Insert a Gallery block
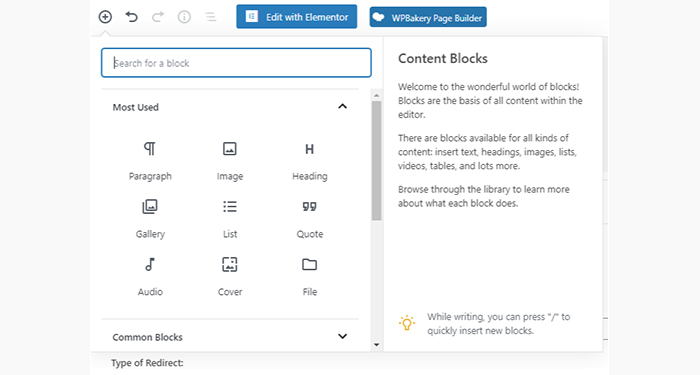The height and width of the screenshot is (375, 700). pos(150,219)
